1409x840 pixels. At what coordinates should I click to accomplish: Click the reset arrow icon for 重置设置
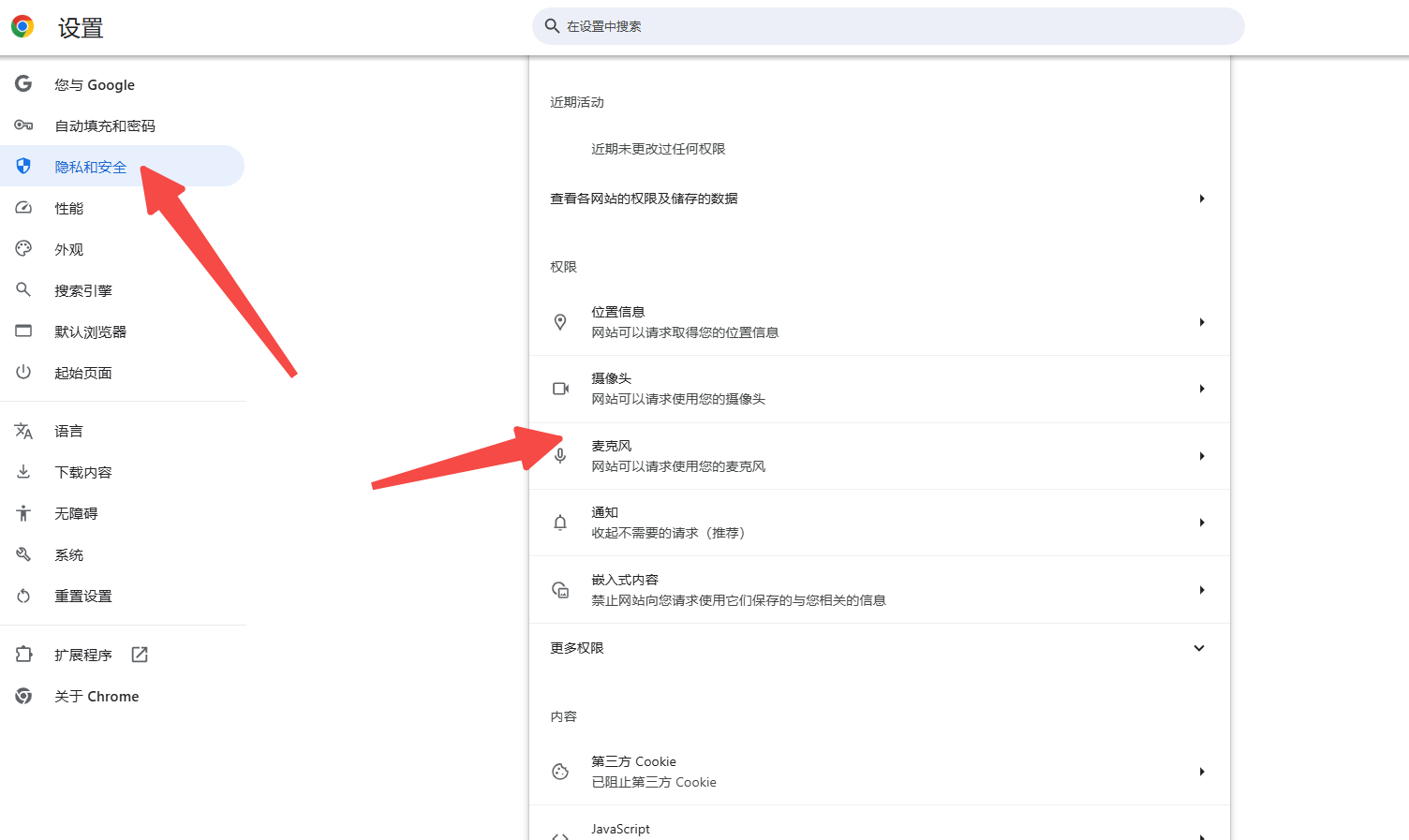23,596
